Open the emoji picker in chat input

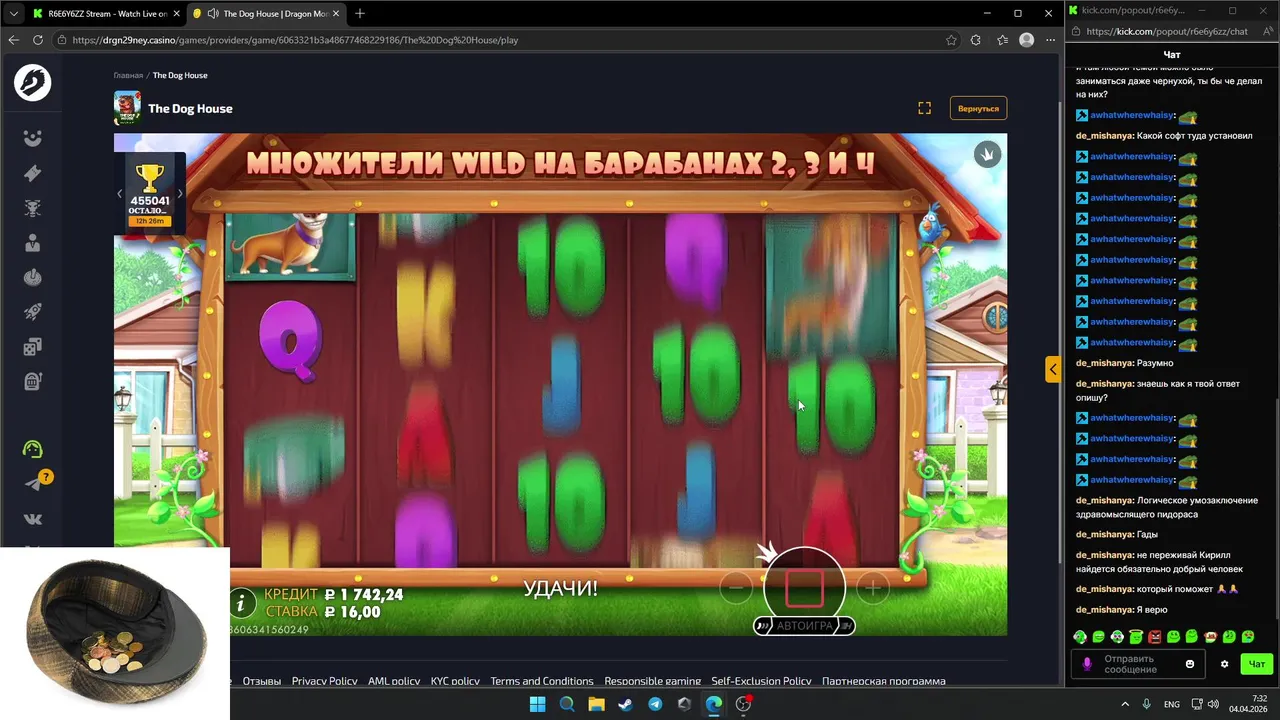coord(1190,664)
